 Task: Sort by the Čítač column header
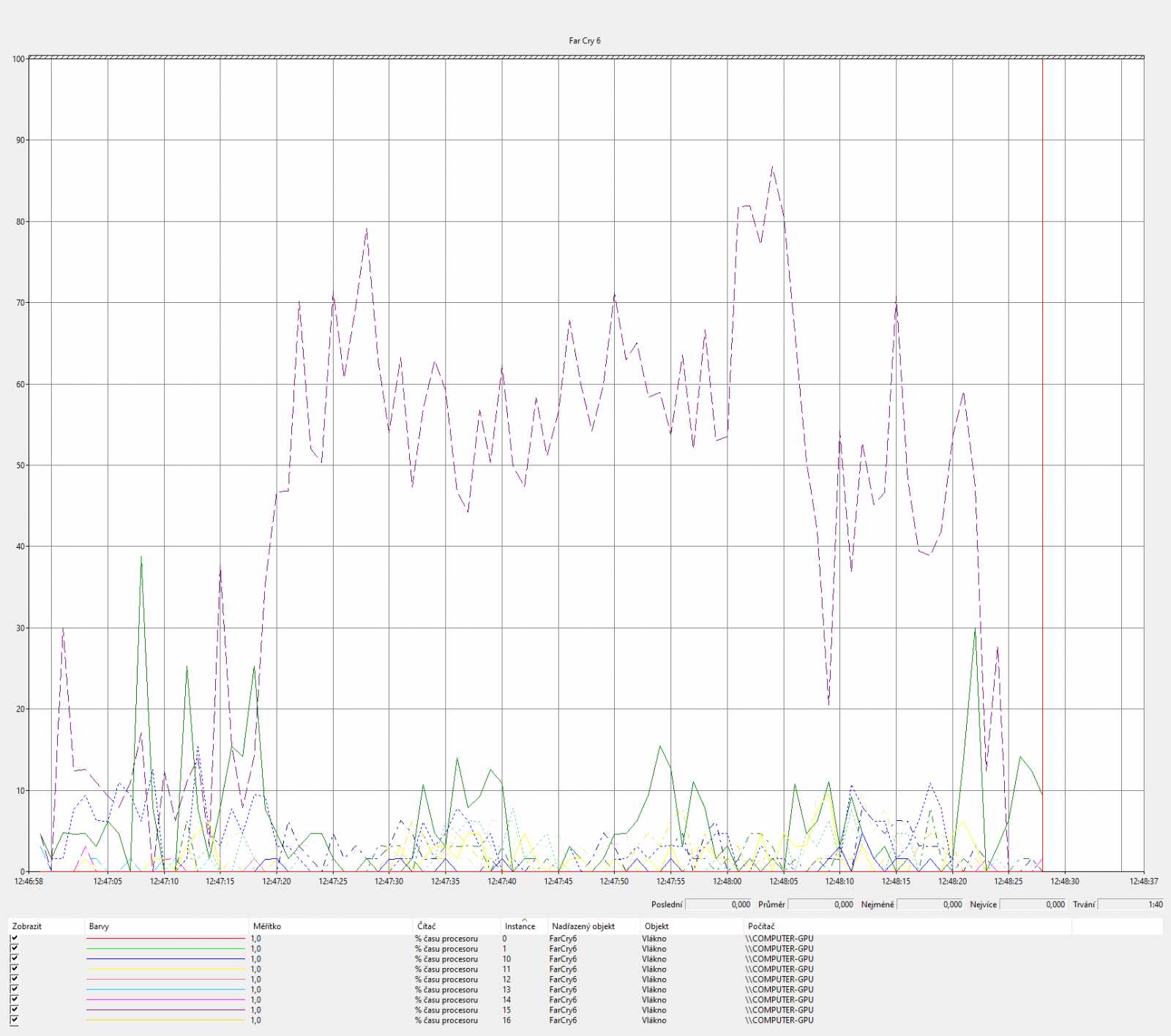coord(457,926)
